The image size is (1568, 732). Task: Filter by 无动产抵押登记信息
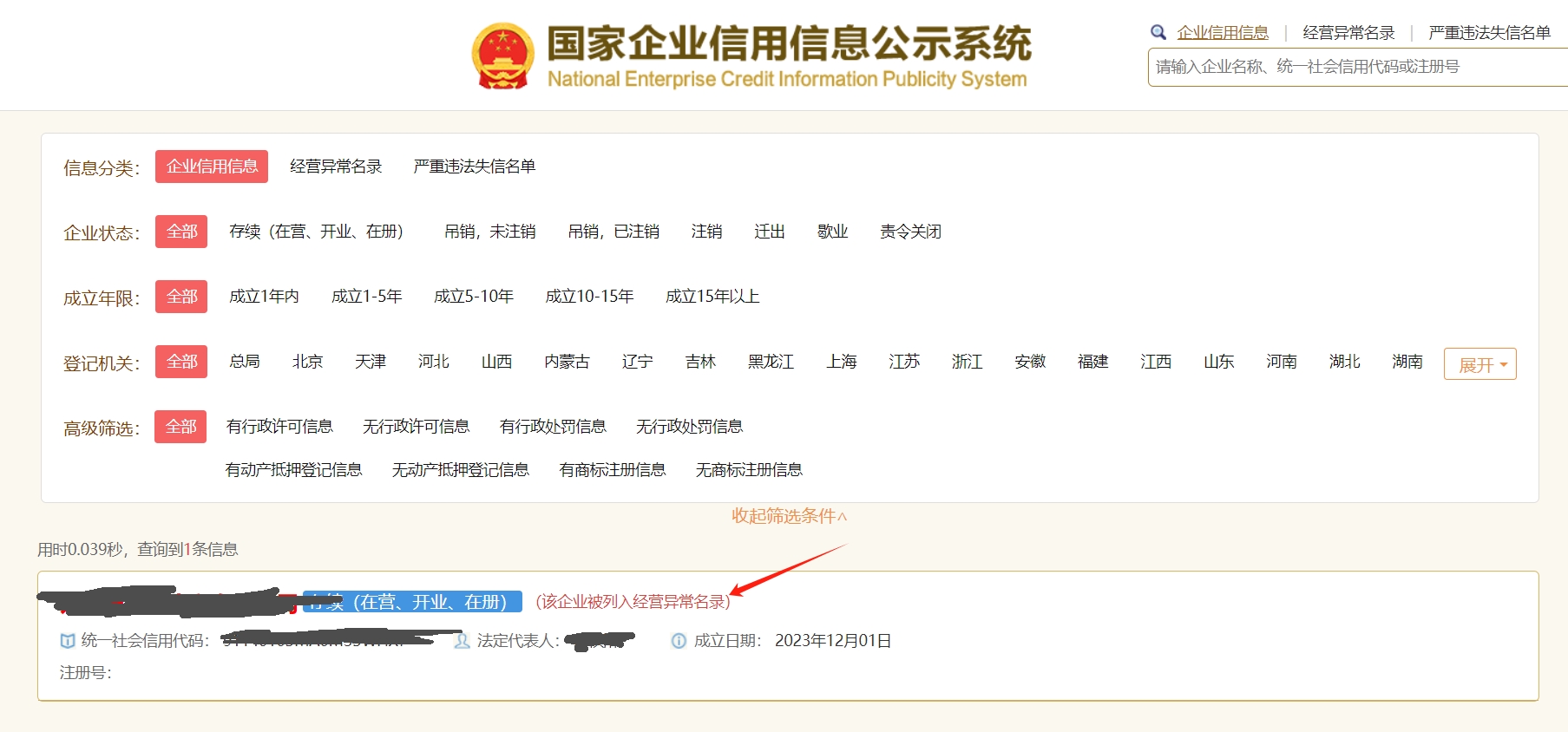460,470
